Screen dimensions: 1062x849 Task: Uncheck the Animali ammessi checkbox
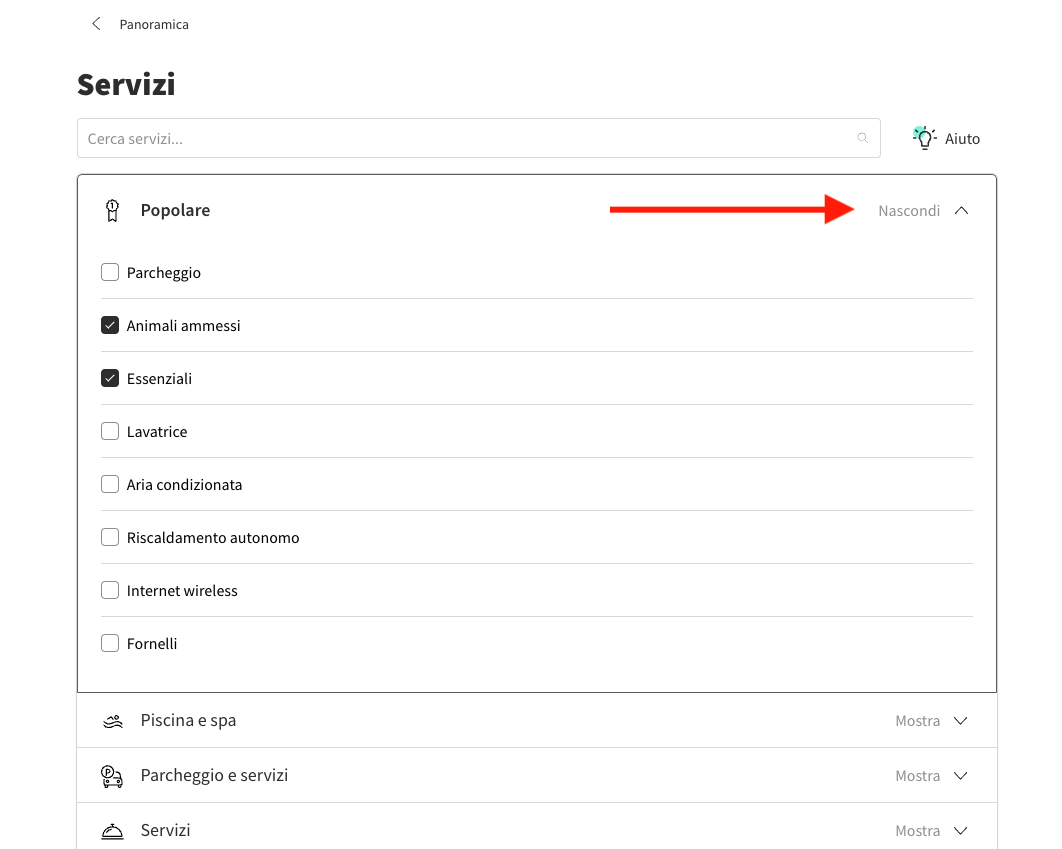[x=110, y=325]
